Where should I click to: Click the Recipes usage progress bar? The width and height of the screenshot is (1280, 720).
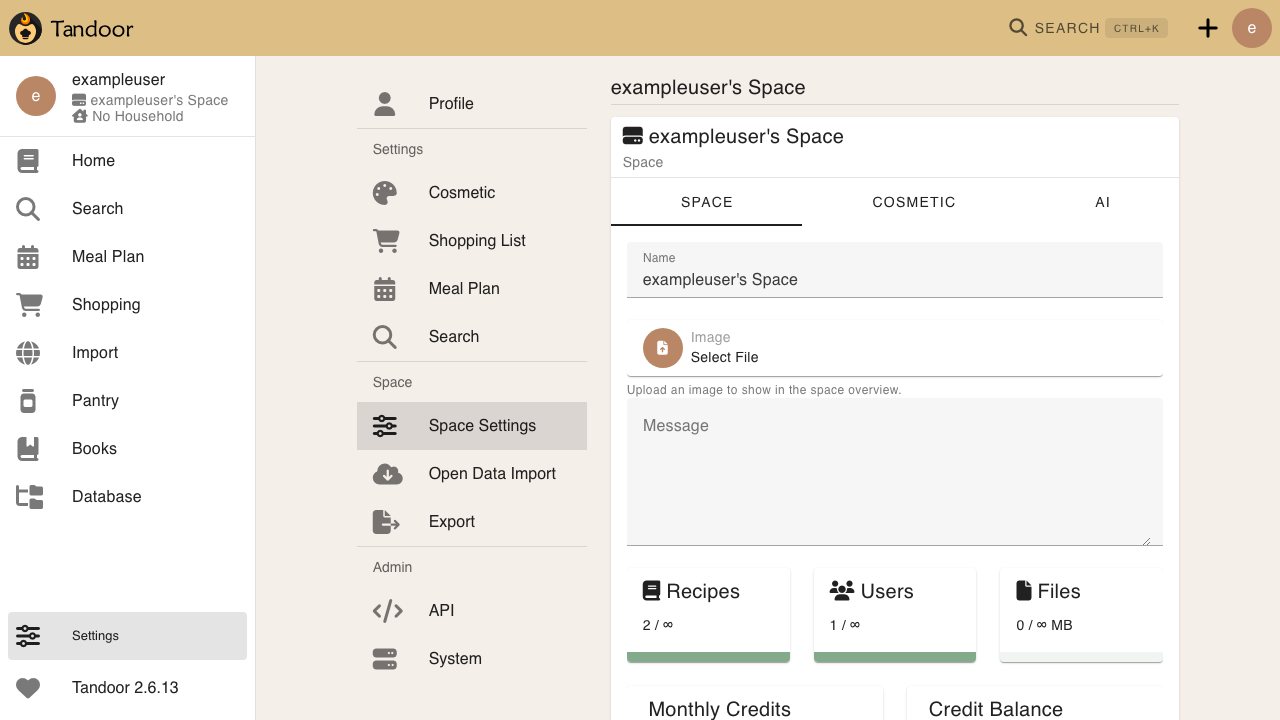pos(708,657)
